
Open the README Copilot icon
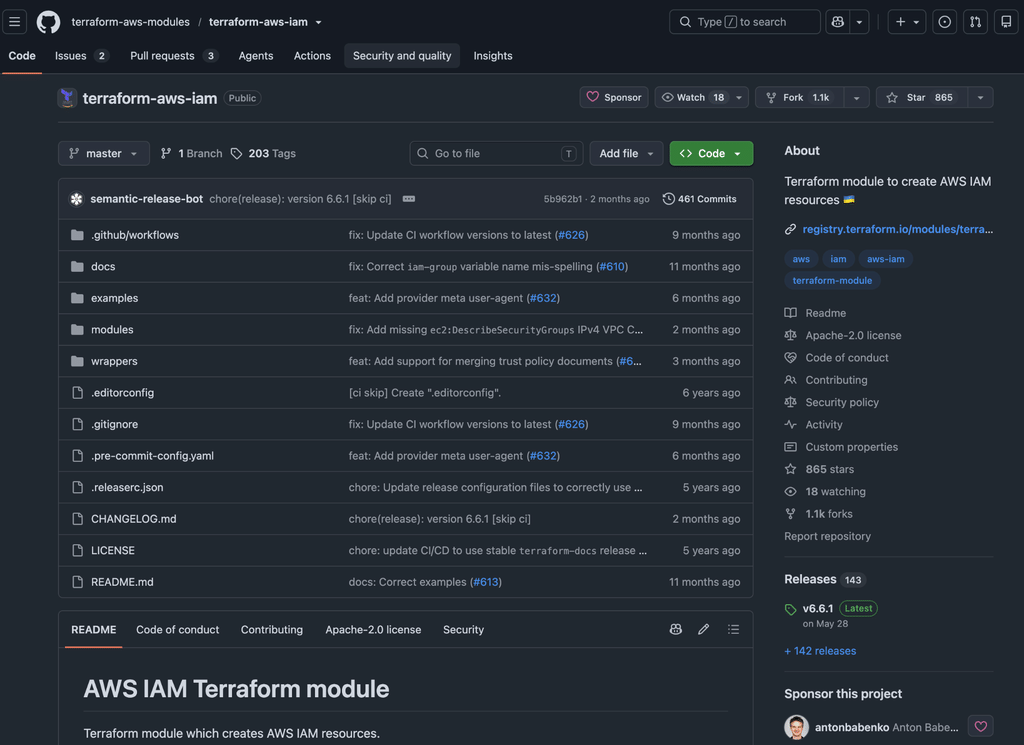tap(676, 629)
